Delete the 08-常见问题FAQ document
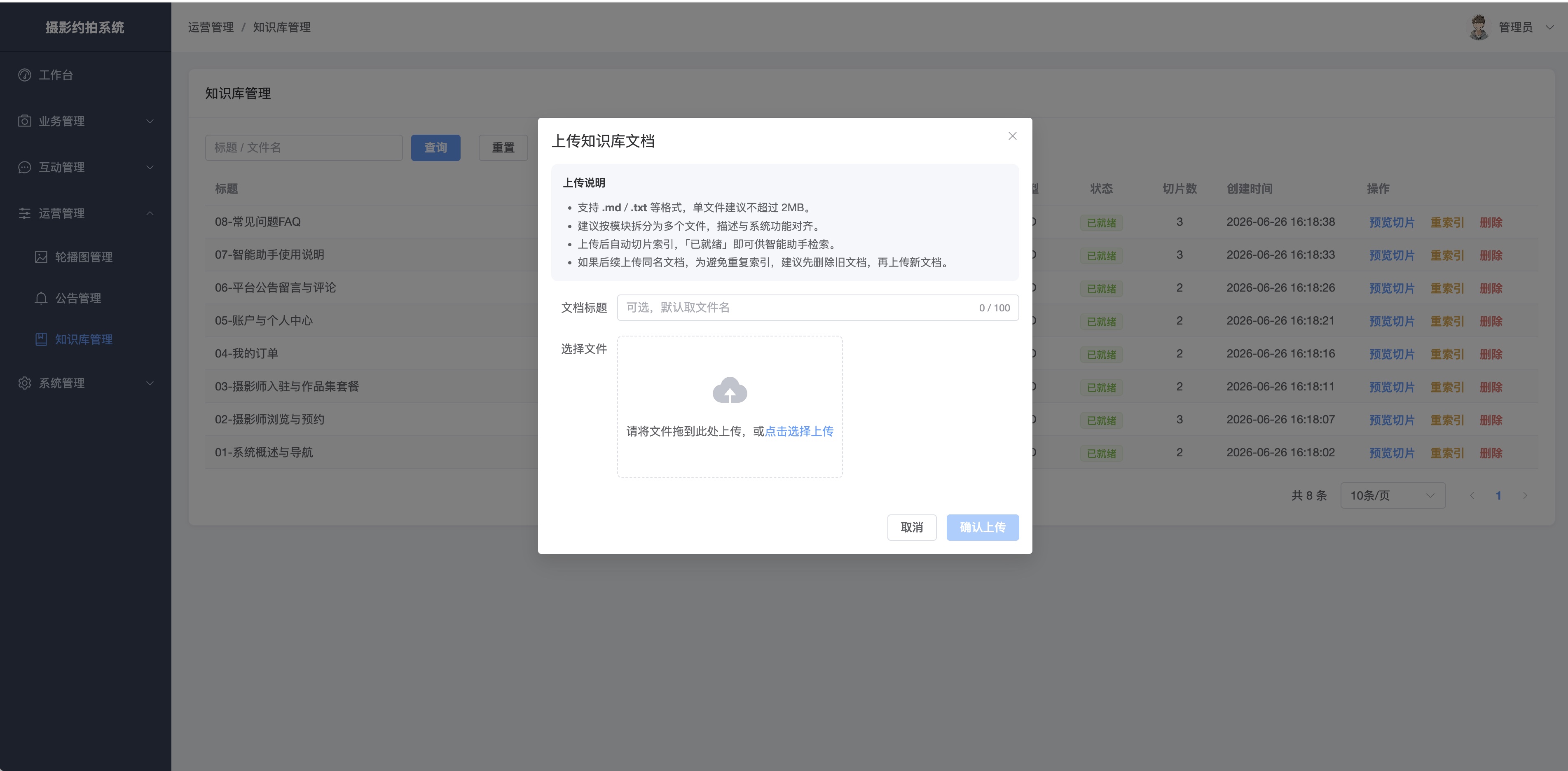 pos(1491,223)
